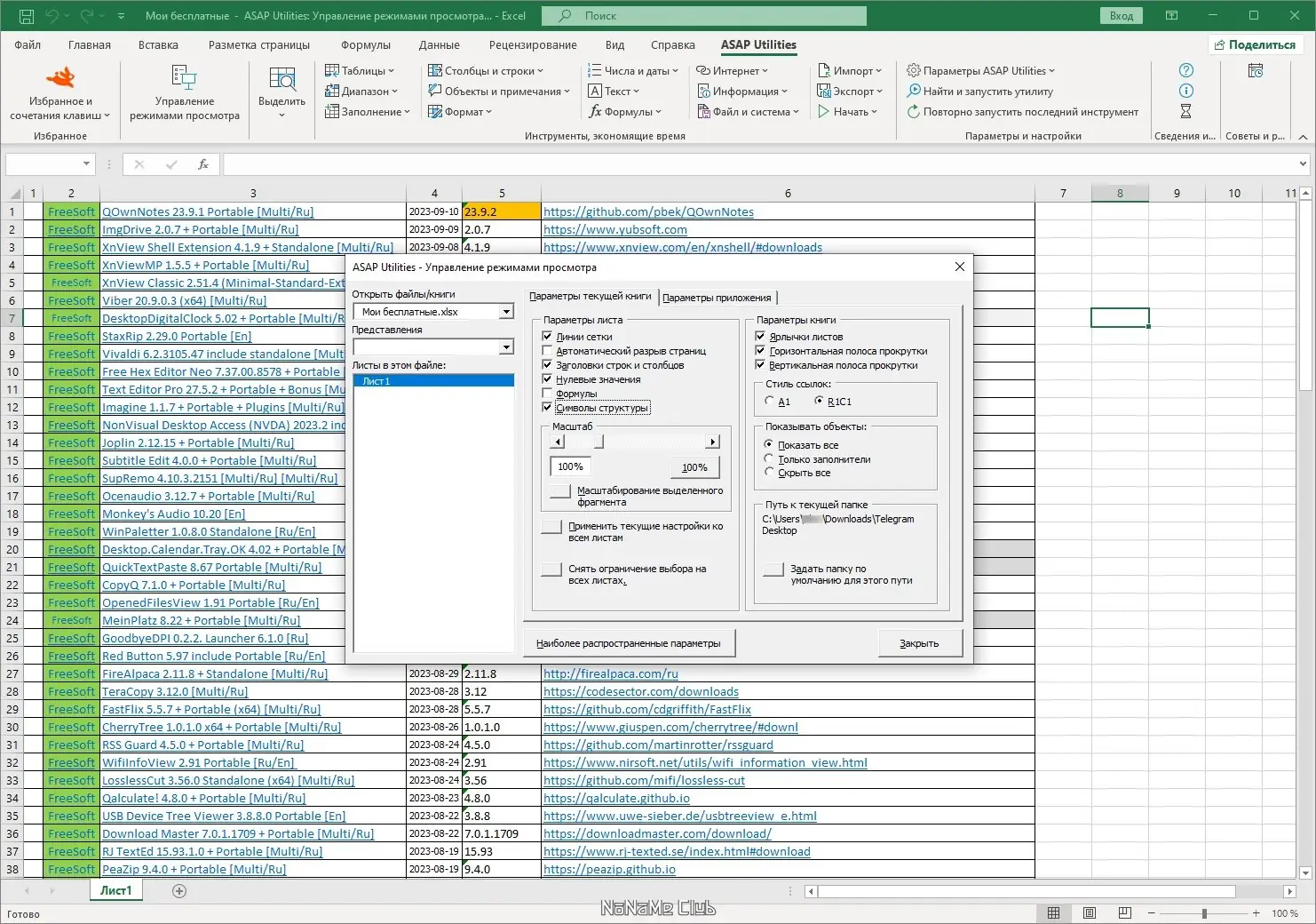Uncheck the Линии сетки gridlines checkbox
The width and height of the screenshot is (1316, 924).
(x=547, y=337)
